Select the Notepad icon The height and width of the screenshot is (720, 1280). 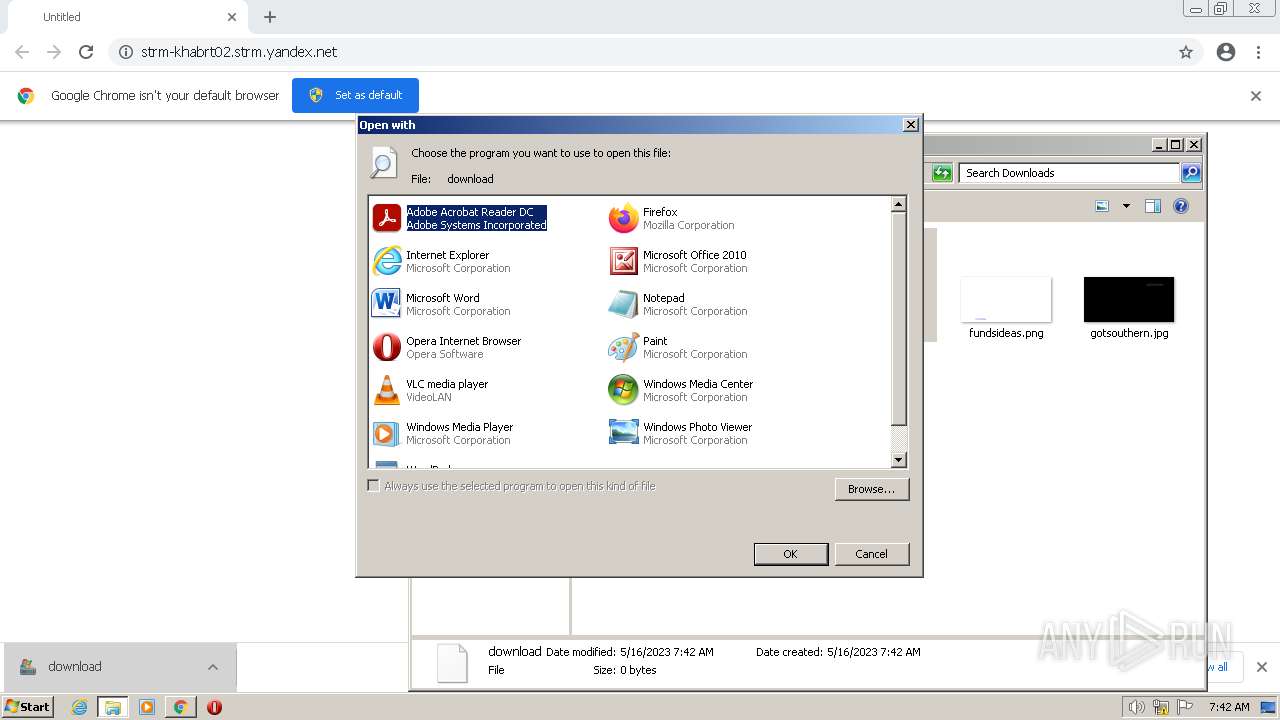click(623, 304)
